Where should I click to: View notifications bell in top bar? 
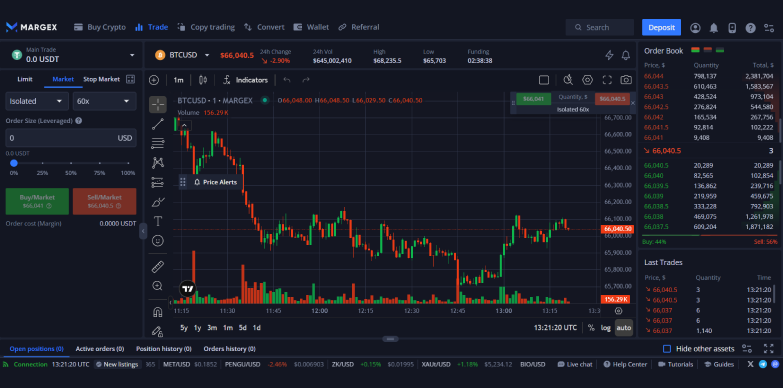click(x=714, y=27)
